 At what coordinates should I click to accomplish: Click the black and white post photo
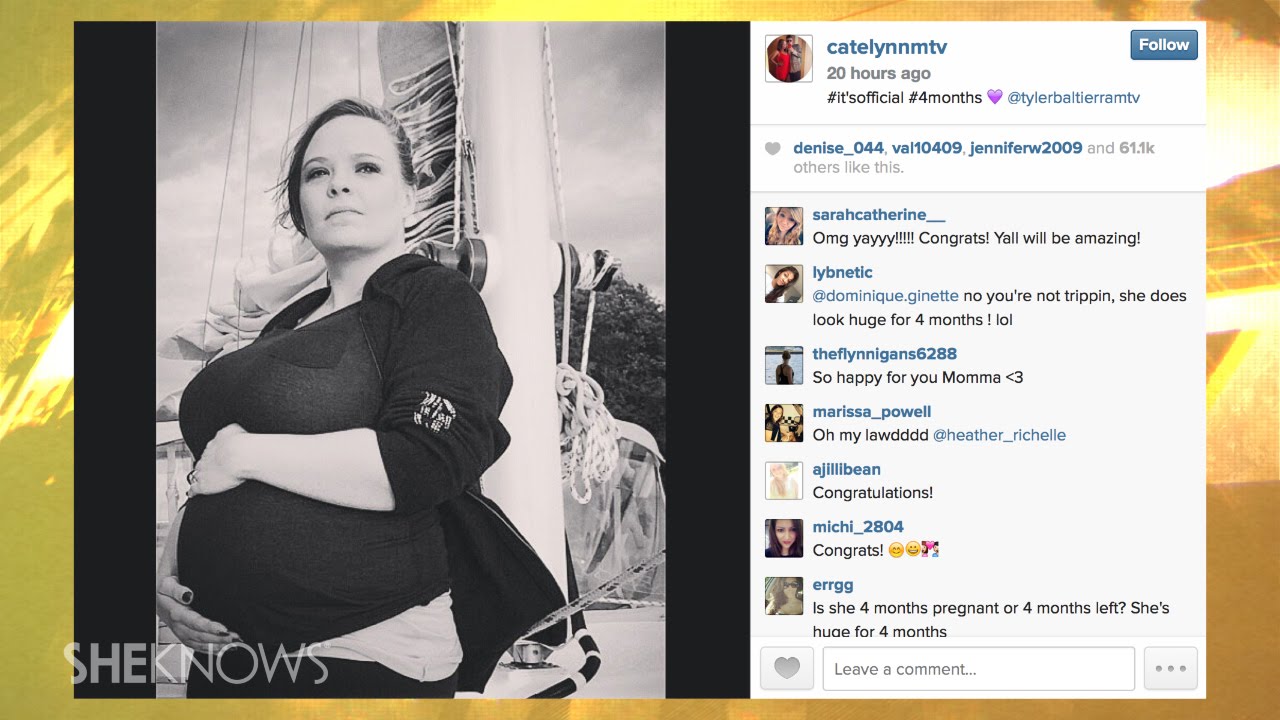(410, 360)
